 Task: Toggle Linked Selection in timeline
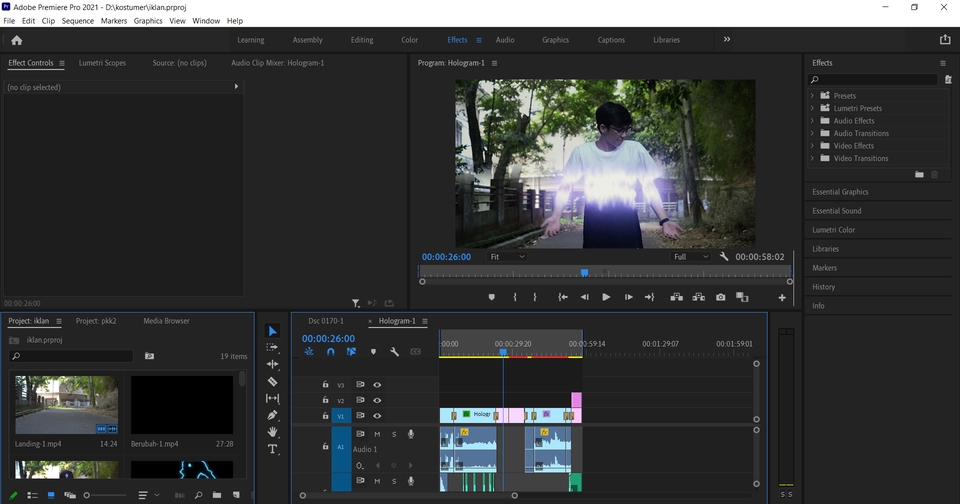[x=351, y=352]
